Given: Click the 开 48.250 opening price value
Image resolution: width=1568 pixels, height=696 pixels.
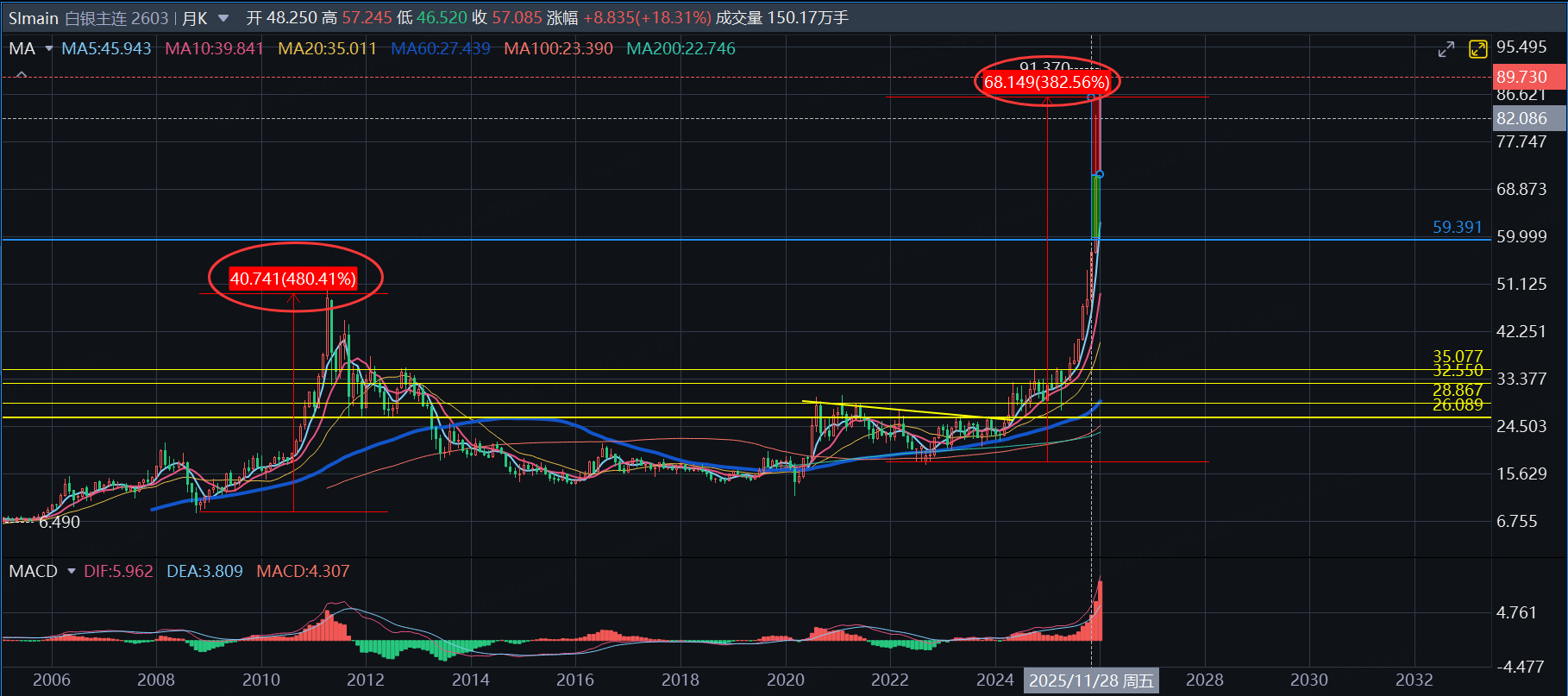Looking at the screenshot, I should pyautogui.click(x=281, y=18).
